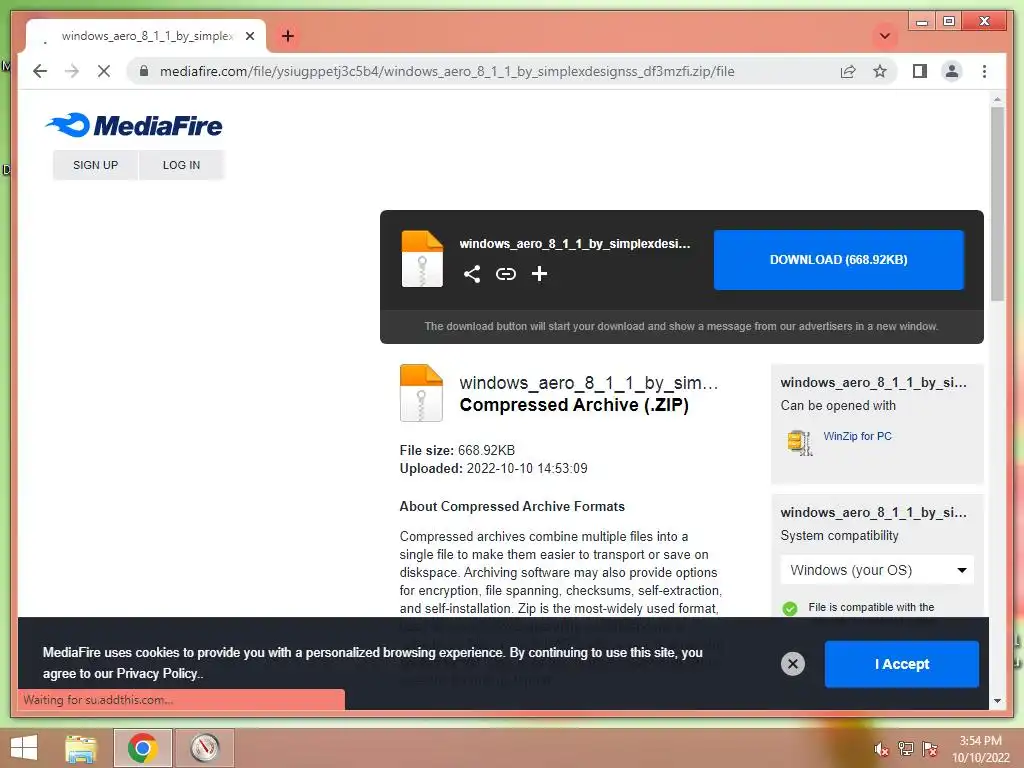Click the muted volume tray icon

coord(881,748)
